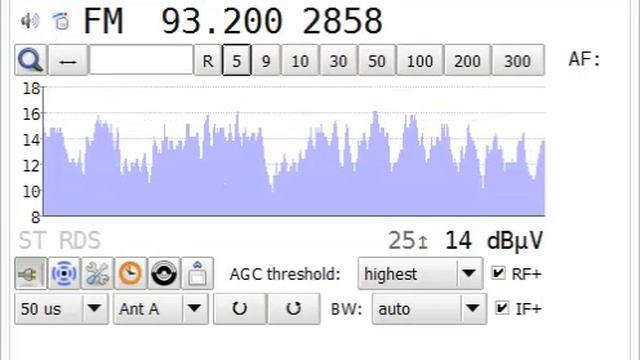Select the 5 step button

tap(237, 60)
